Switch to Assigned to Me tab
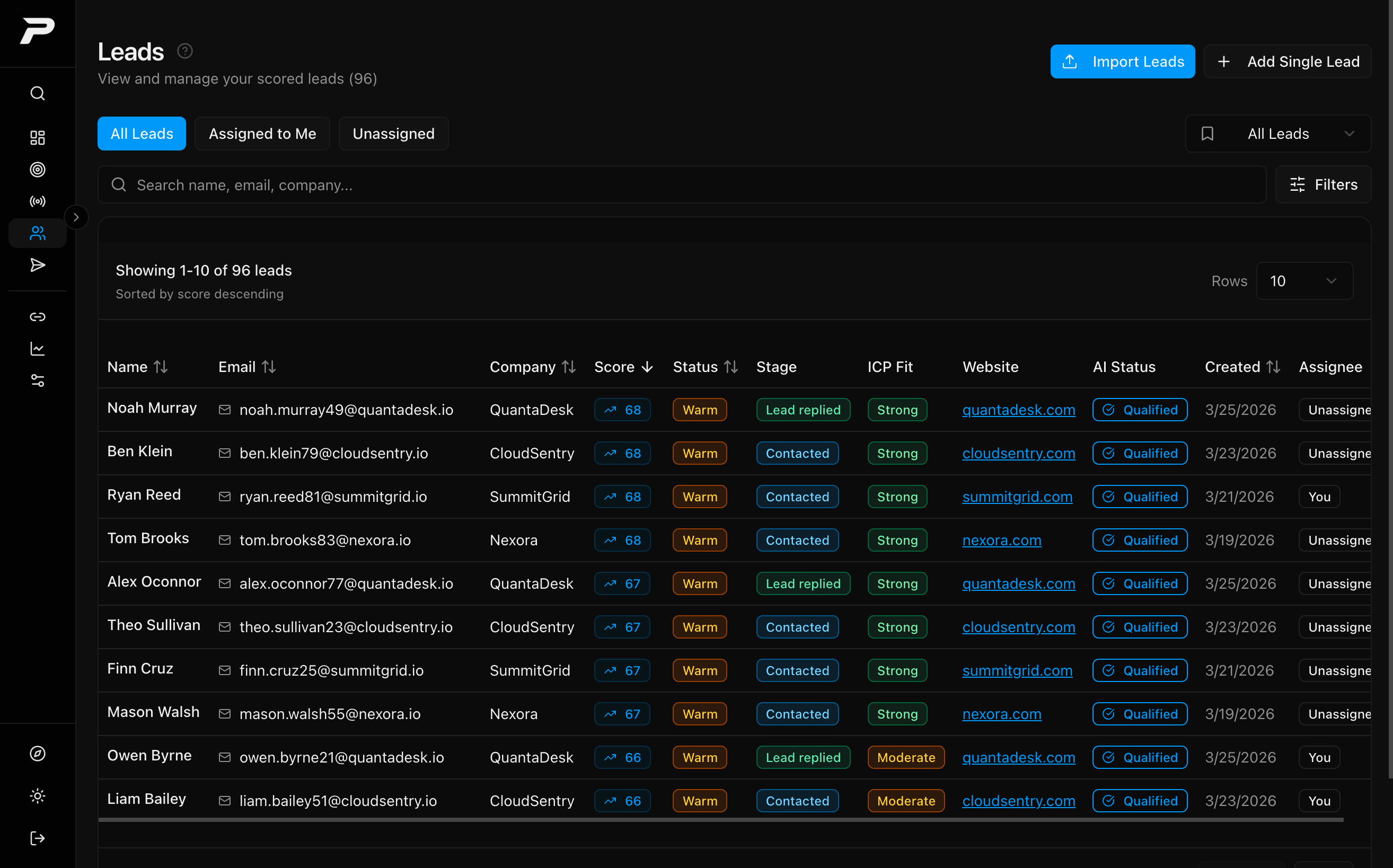 pyautogui.click(x=262, y=134)
